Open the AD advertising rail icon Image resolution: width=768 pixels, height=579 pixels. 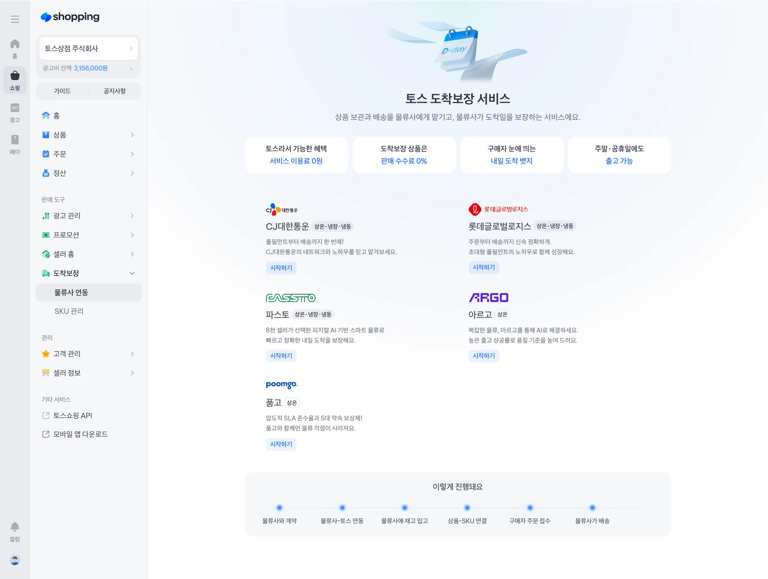(x=15, y=112)
